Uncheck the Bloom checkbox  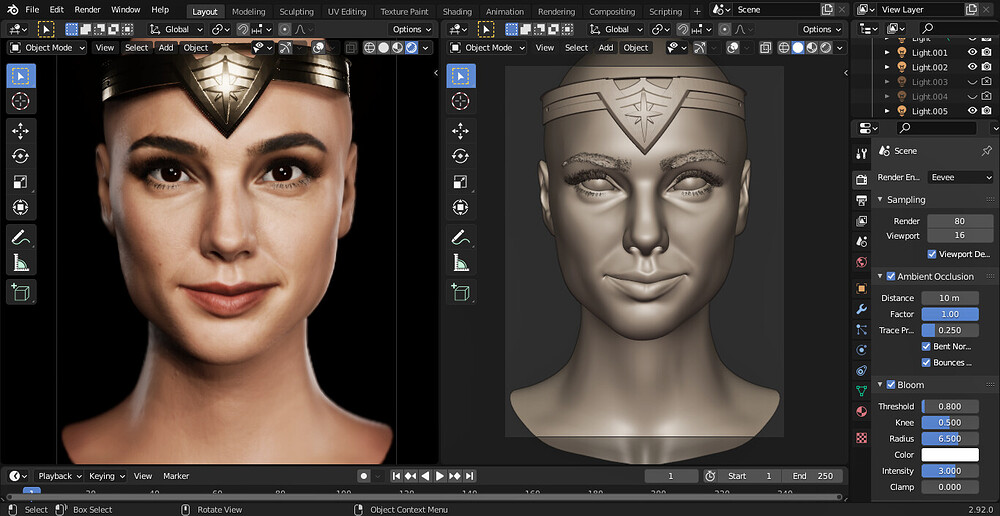[x=891, y=385]
